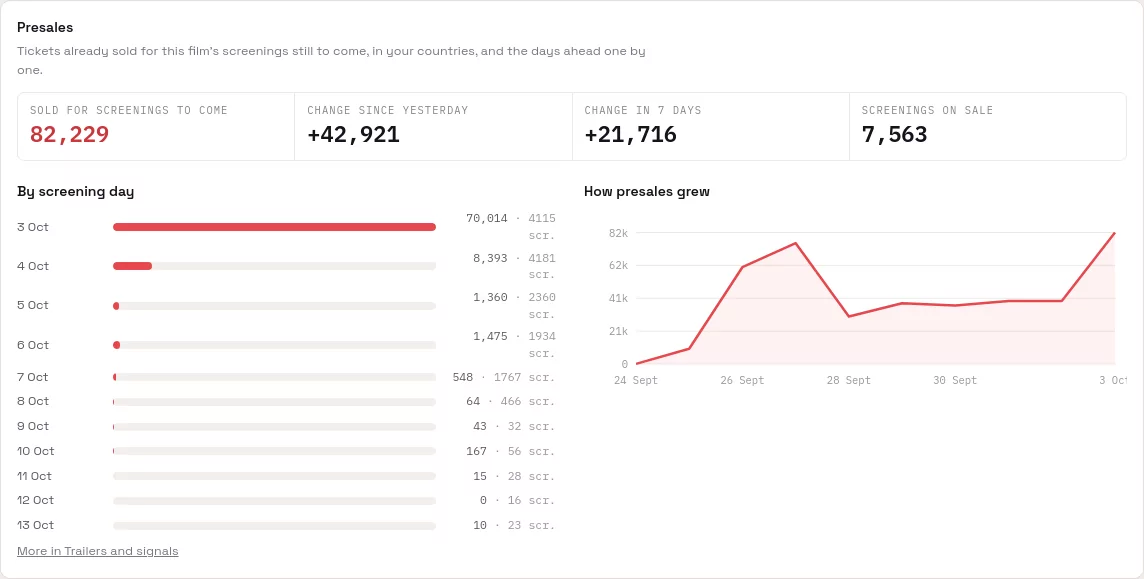Click the 70,014 tickets figure

[x=487, y=218]
